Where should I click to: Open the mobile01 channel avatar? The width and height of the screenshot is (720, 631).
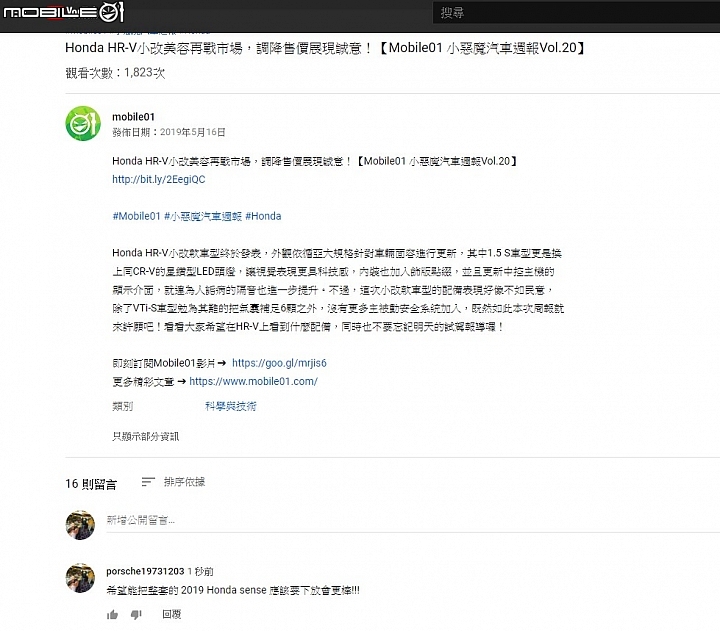pyautogui.click(x=83, y=124)
